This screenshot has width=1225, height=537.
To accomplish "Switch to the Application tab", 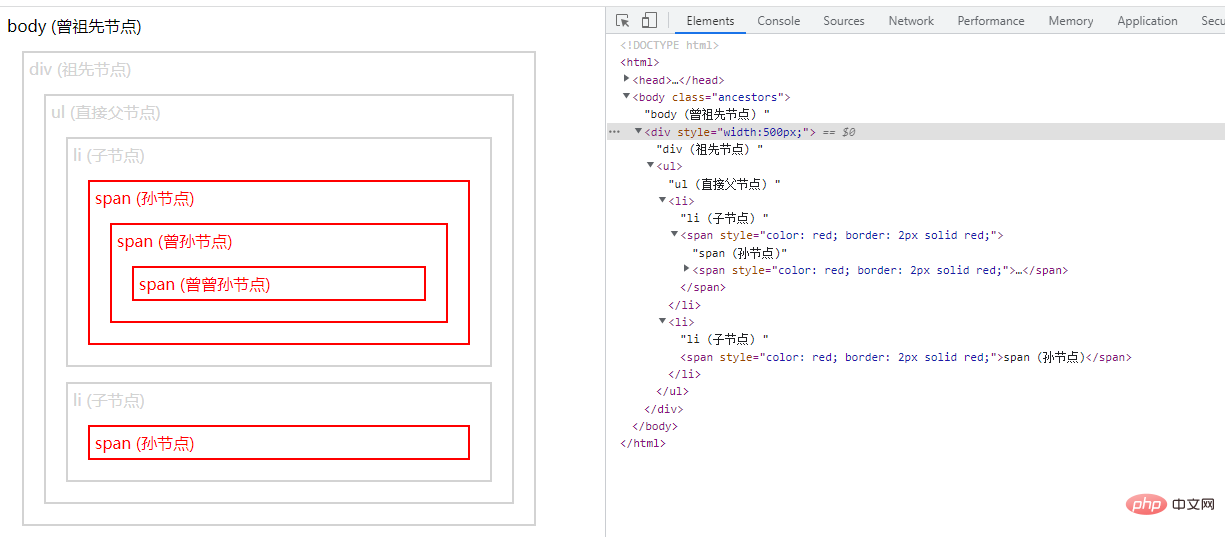I will (1147, 20).
